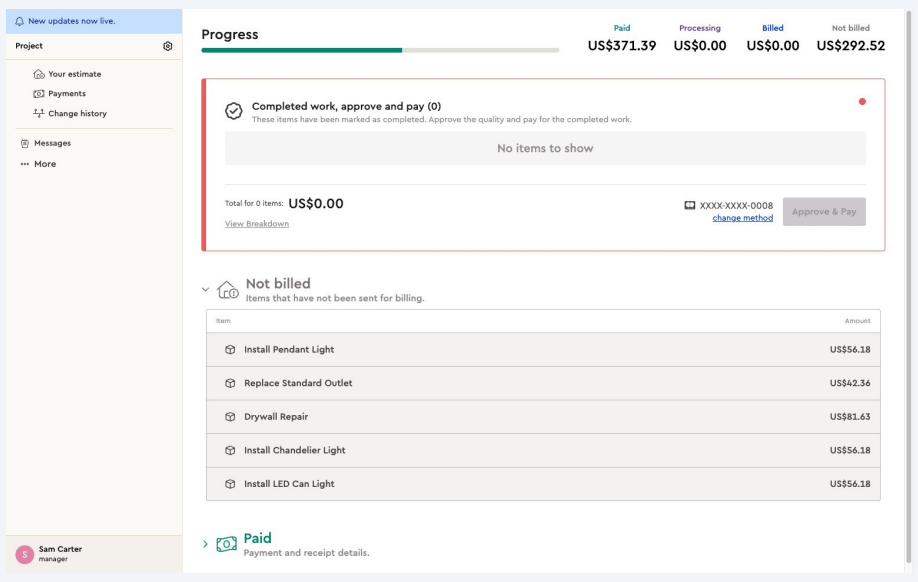Expand the Paid section chevron
This screenshot has height=582, width=918.
(206, 544)
